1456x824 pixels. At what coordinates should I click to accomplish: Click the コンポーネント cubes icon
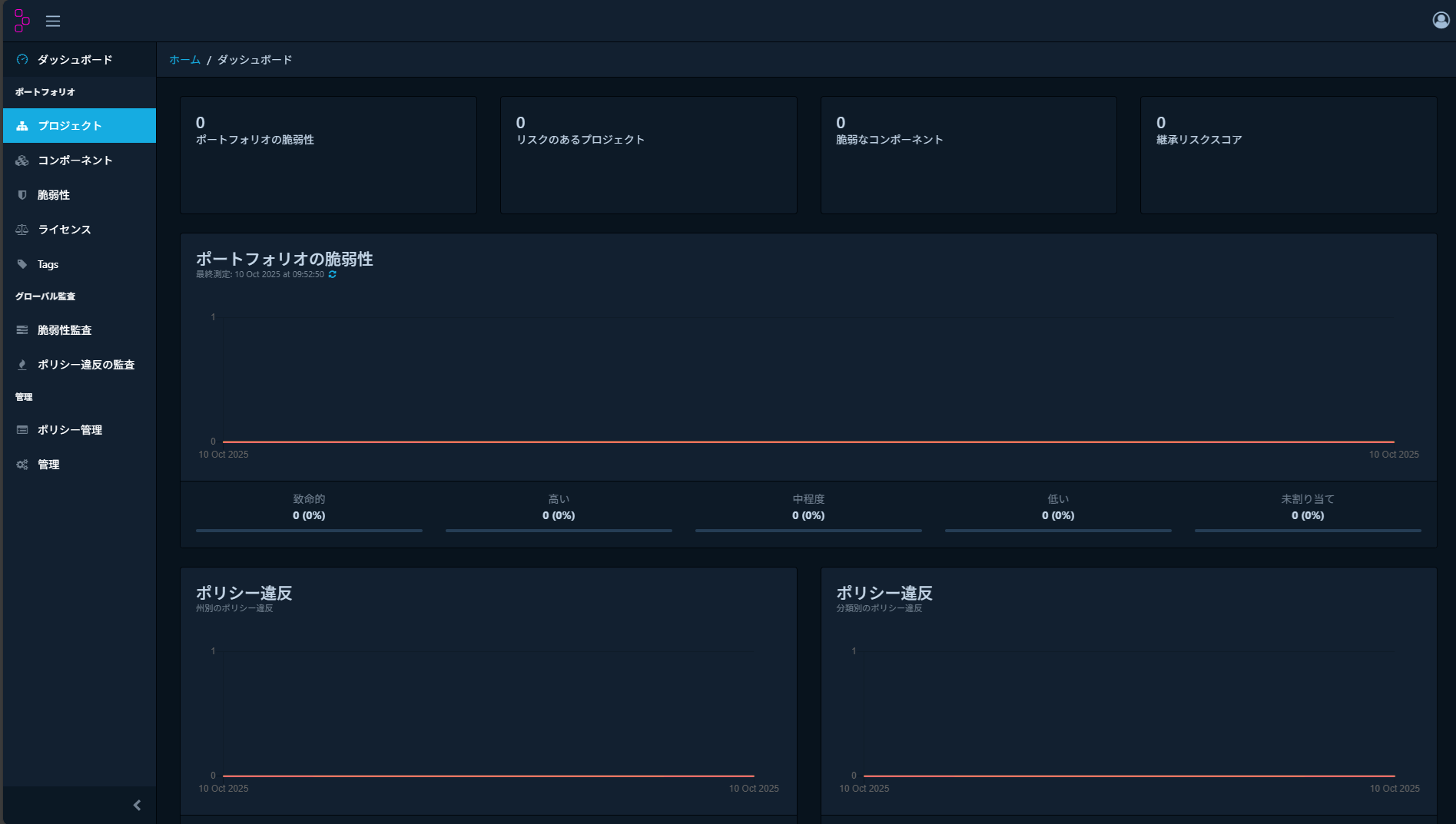(x=22, y=160)
